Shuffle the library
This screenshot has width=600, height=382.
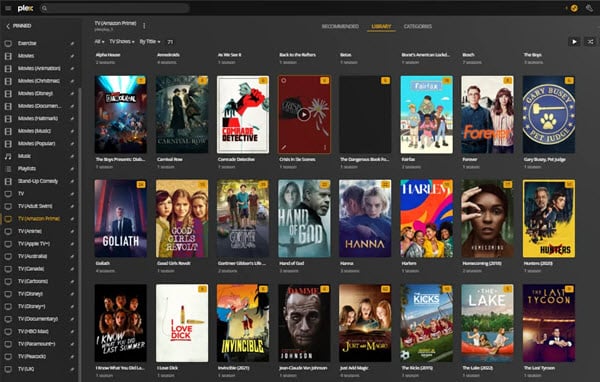point(590,42)
